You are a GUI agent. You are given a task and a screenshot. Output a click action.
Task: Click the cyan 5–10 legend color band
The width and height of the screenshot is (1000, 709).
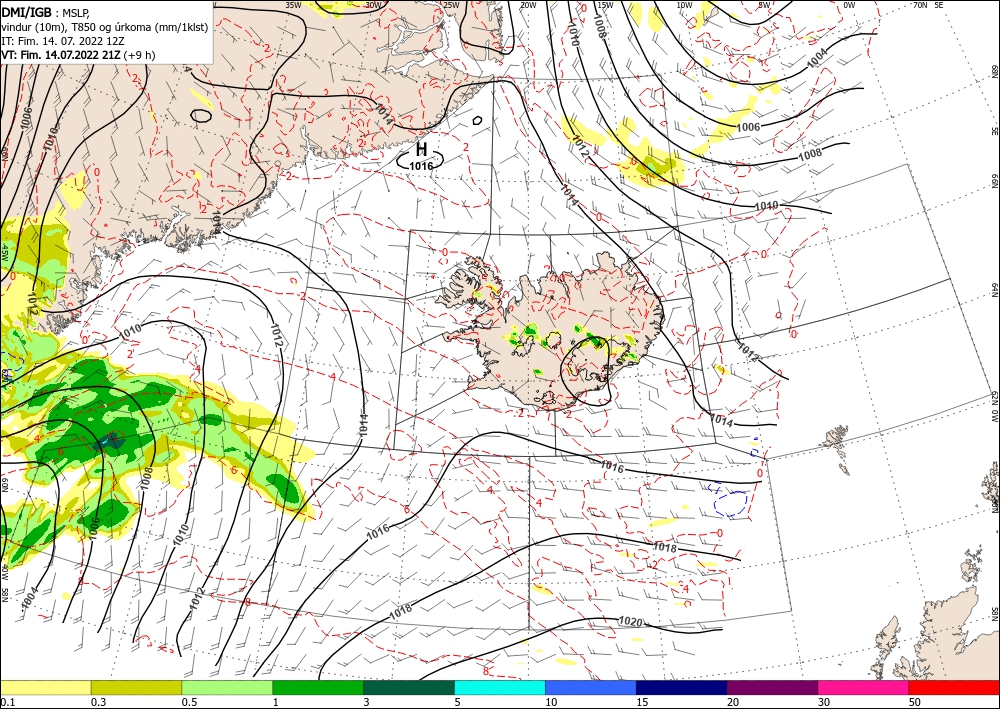pos(500,687)
